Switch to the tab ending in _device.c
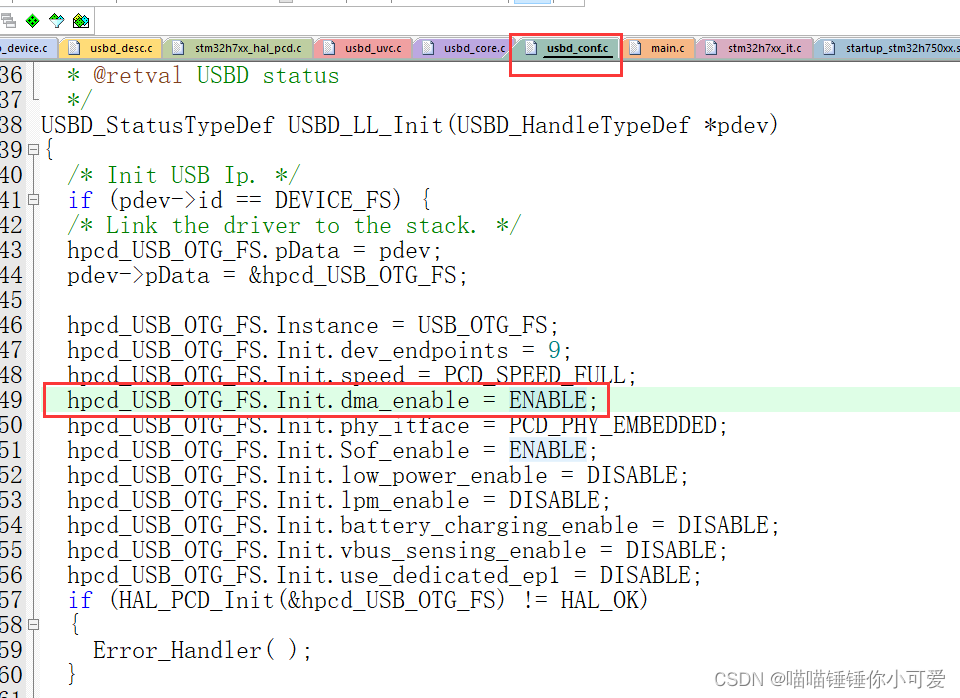The image size is (960, 698). (x=27, y=48)
